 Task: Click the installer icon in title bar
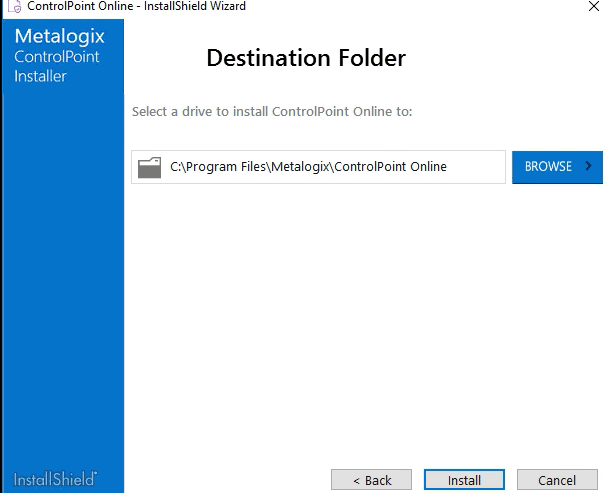tap(14, 6)
